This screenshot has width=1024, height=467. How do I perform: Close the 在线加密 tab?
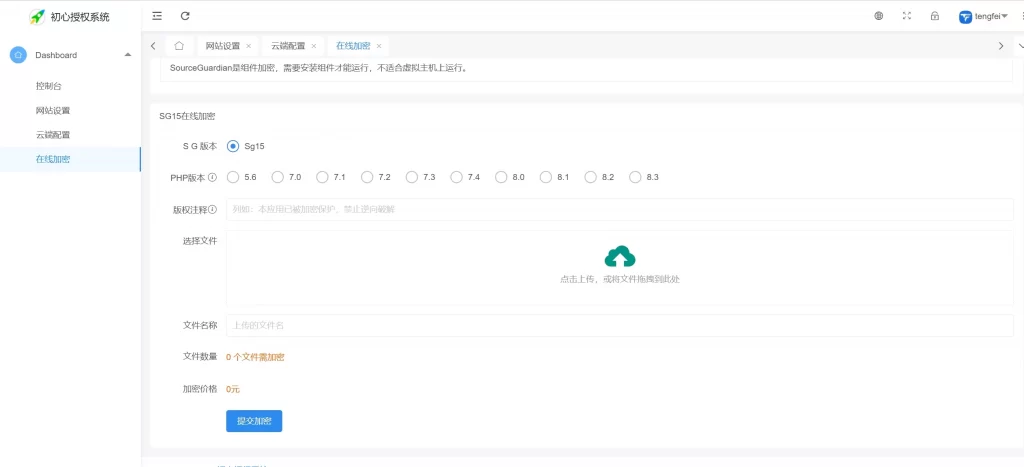tap(379, 46)
